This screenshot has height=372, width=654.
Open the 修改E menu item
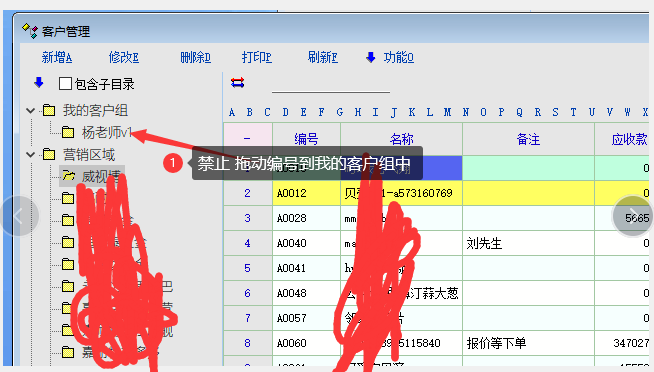(x=124, y=57)
